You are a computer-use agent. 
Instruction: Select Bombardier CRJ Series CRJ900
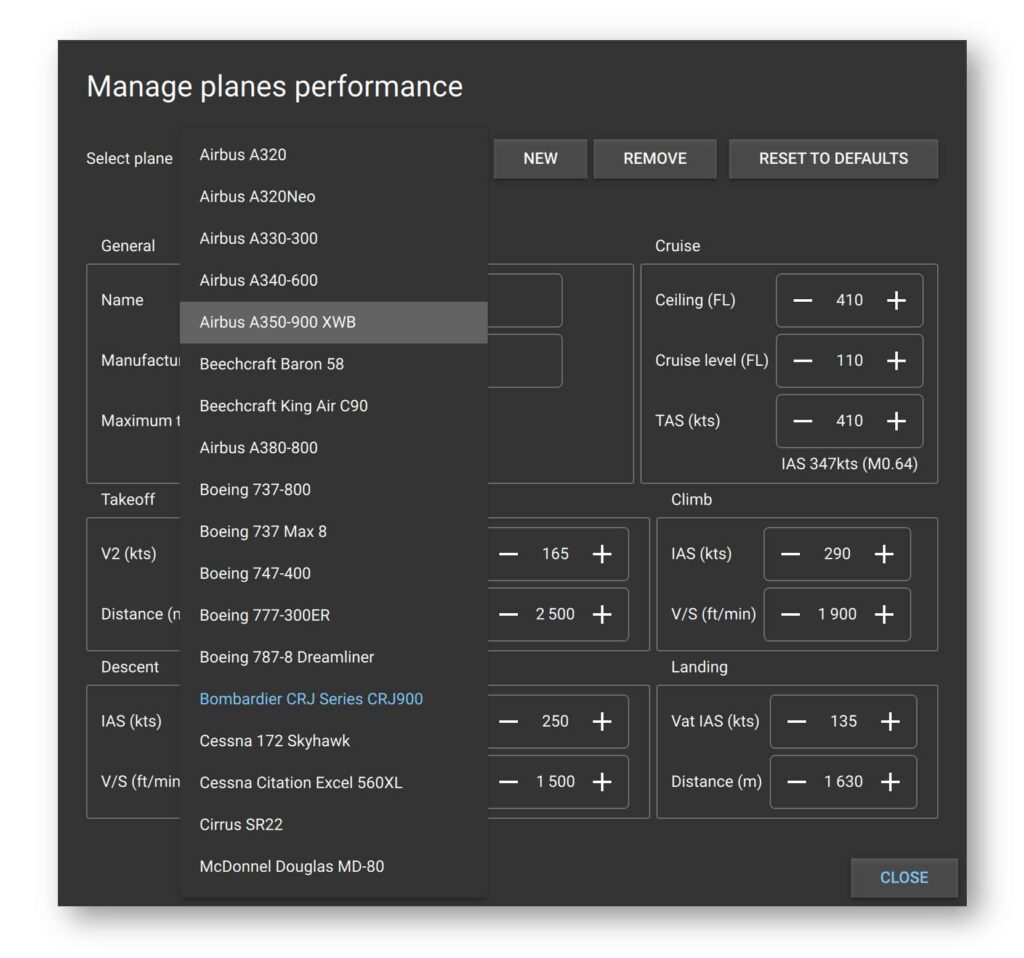[334, 699]
